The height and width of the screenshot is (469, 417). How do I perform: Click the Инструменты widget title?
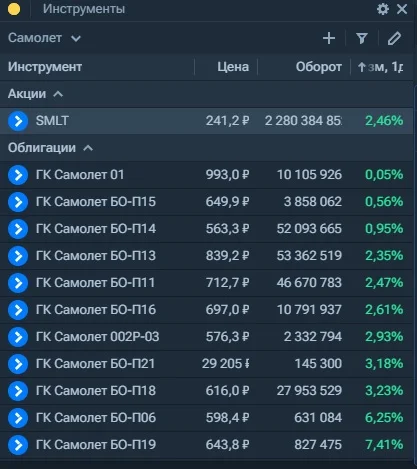84,9
